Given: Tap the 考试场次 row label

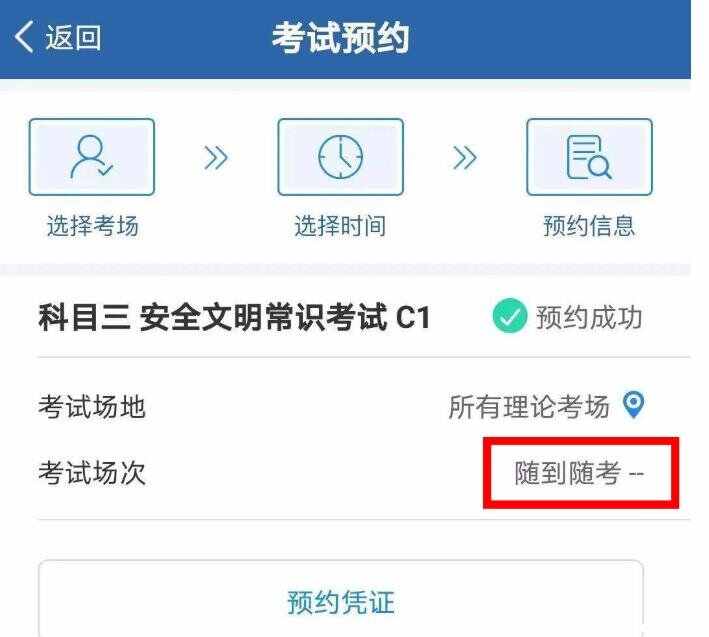Looking at the screenshot, I should coord(92,473).
